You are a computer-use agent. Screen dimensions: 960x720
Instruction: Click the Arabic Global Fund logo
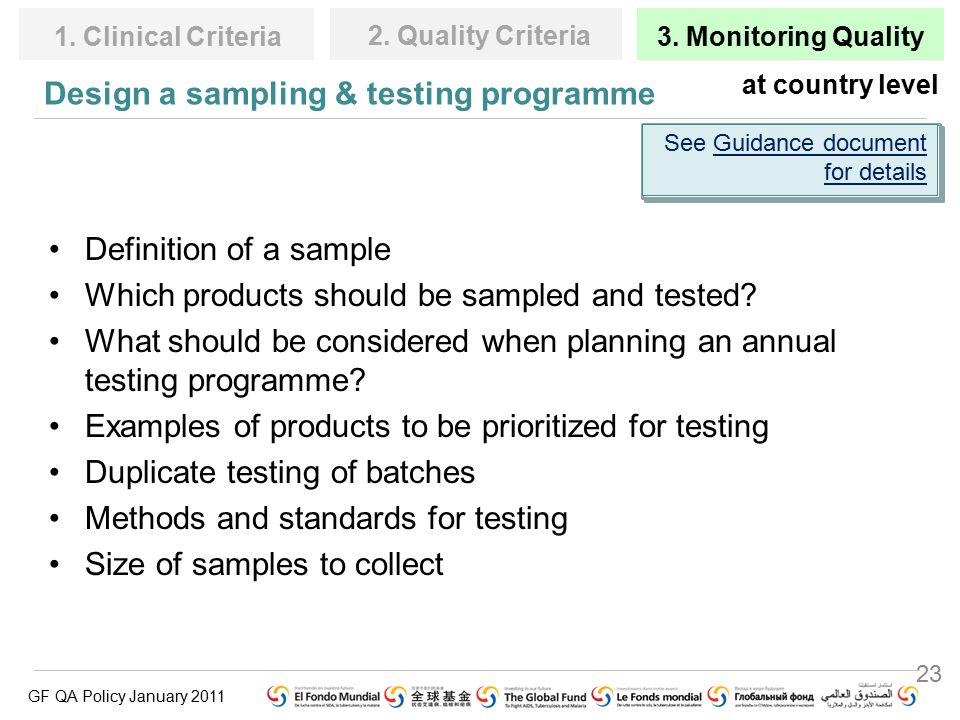coord(857,696)
